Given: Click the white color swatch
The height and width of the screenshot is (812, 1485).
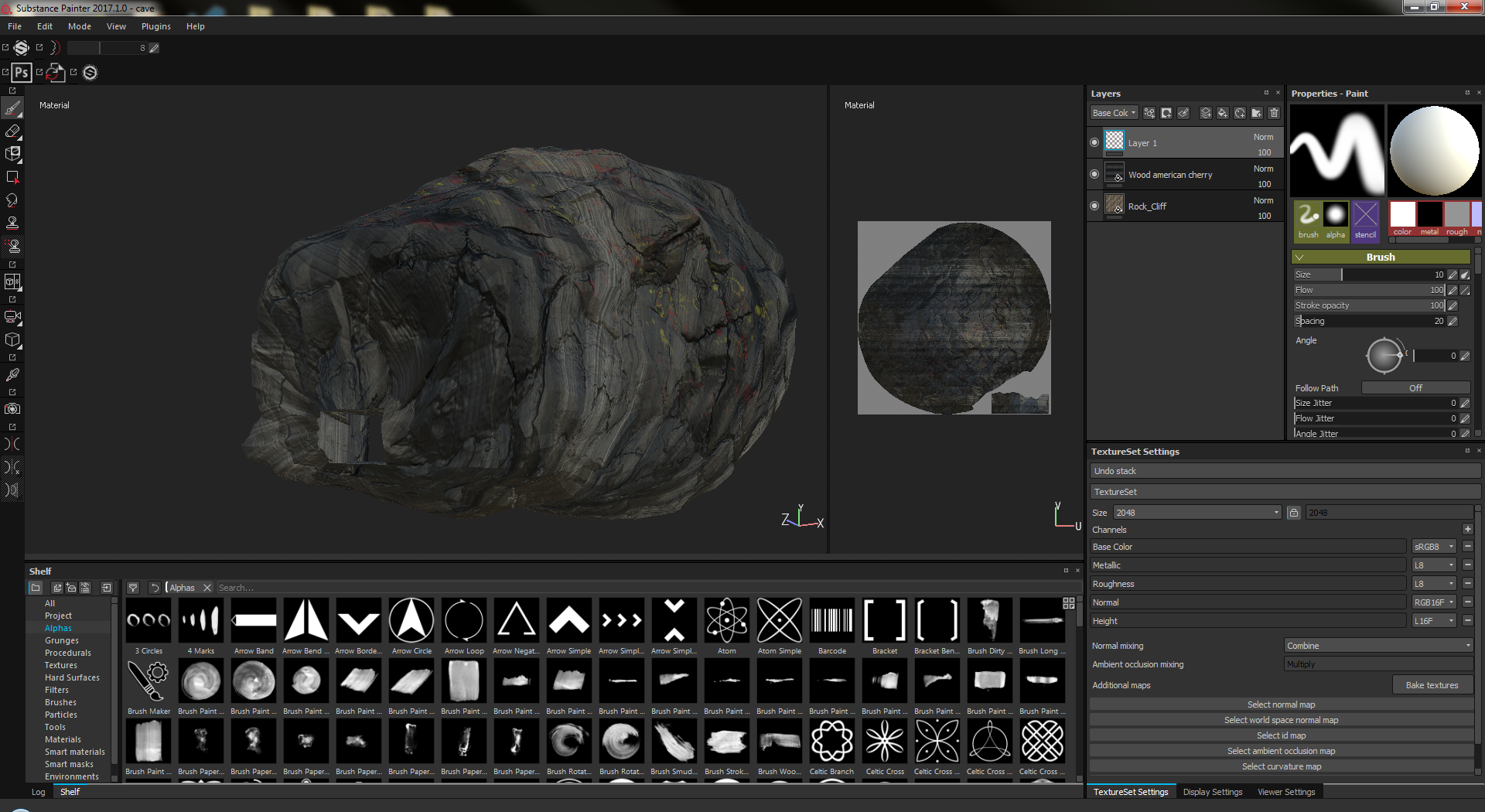Looking at the screenshot, I should click(1402, 214).
